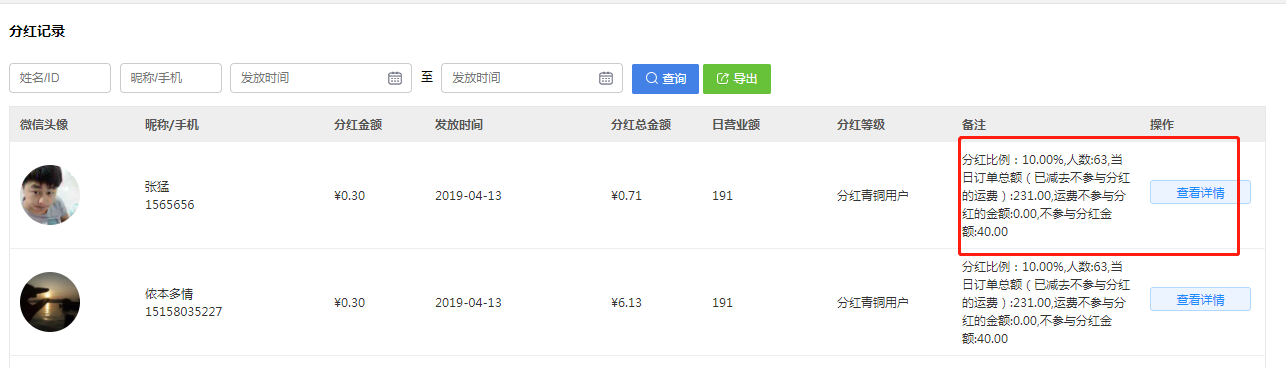The width and height of the screenshot is (1286, 368).
Task: Click the 发放时间 column header
Action: [459, 125]
